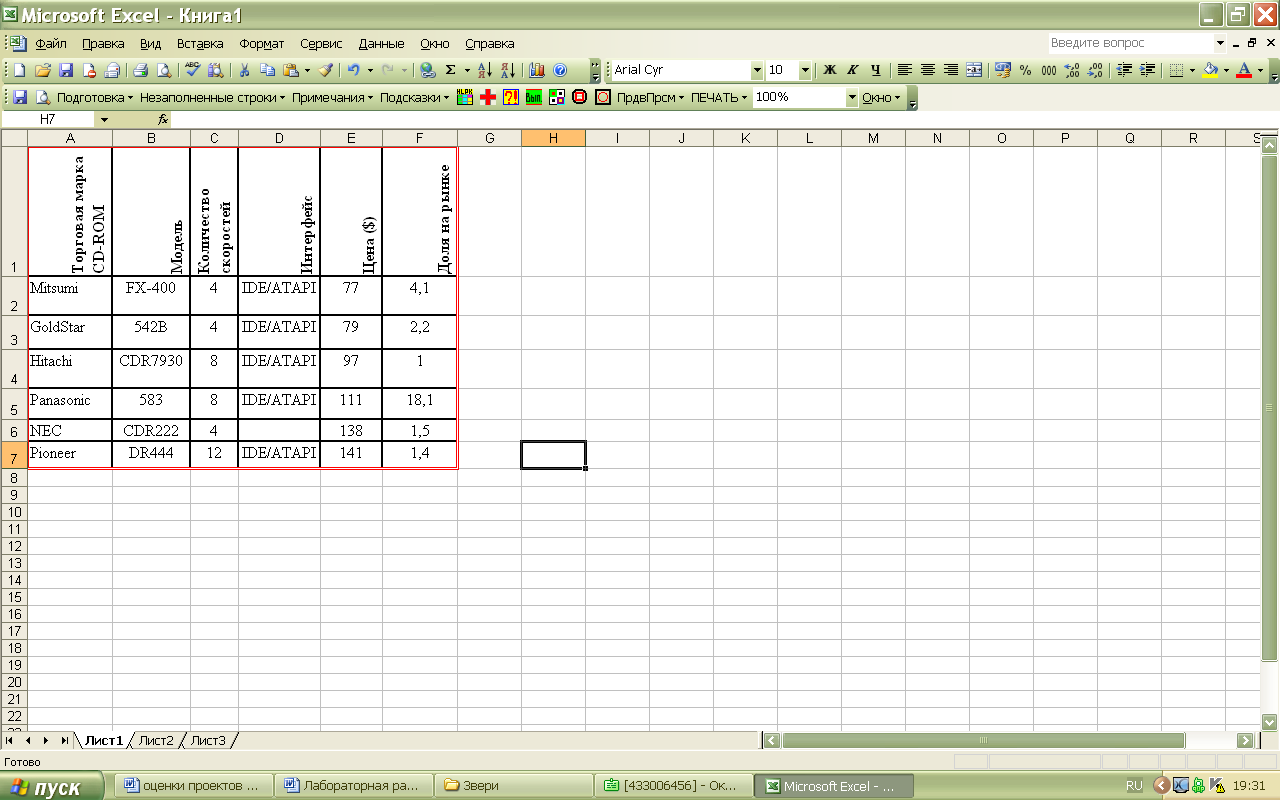Image resolution: width=1280 pixels, height=800 pixels.
Task: Click the Open file folder icon
Action: tap(43, 70)
